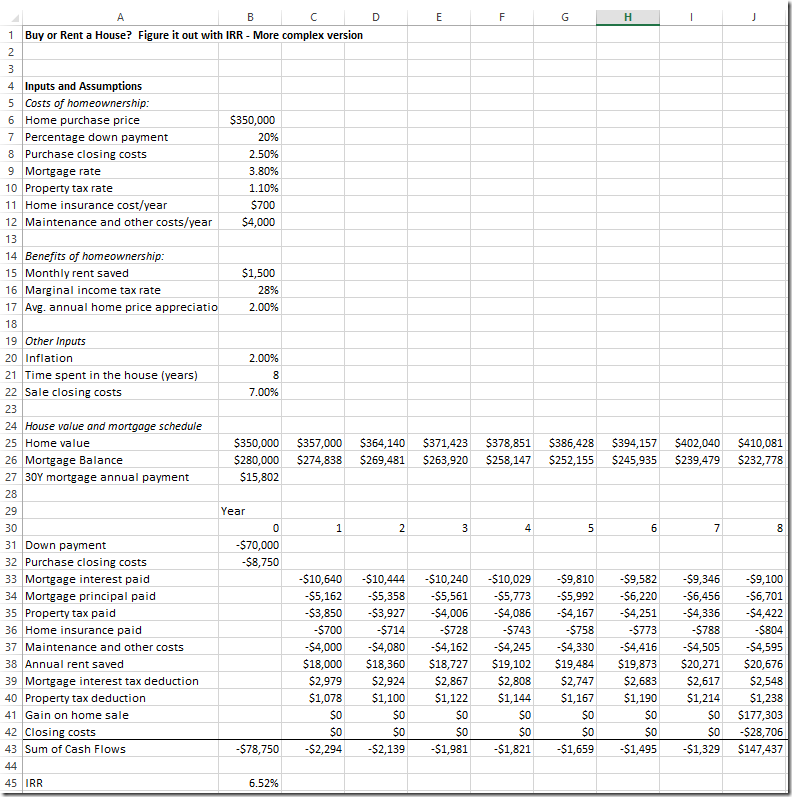The height and width of the screenshot is (797, 792).
Task: Select column J header
Action: pos(754,17)
